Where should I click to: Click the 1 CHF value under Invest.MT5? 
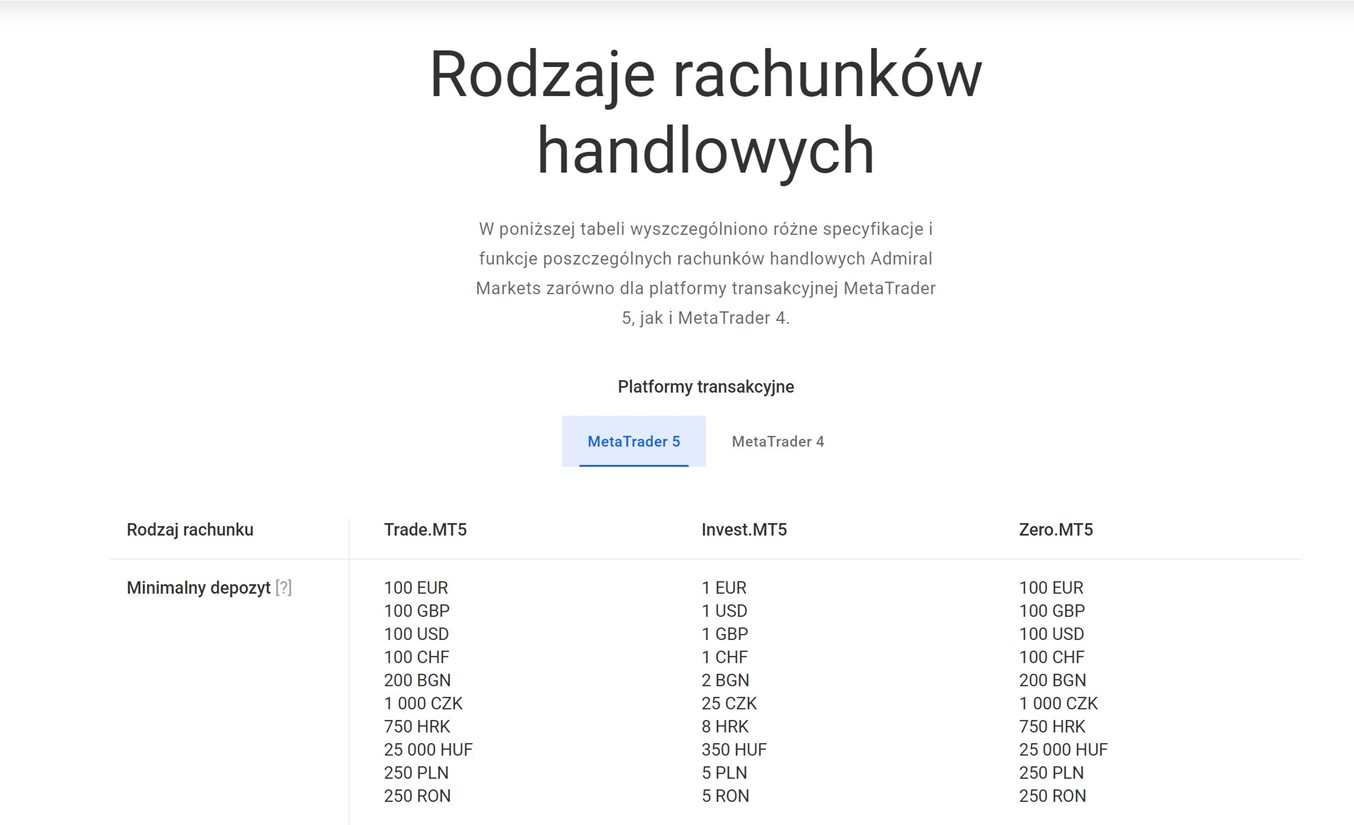pos(725,657)
